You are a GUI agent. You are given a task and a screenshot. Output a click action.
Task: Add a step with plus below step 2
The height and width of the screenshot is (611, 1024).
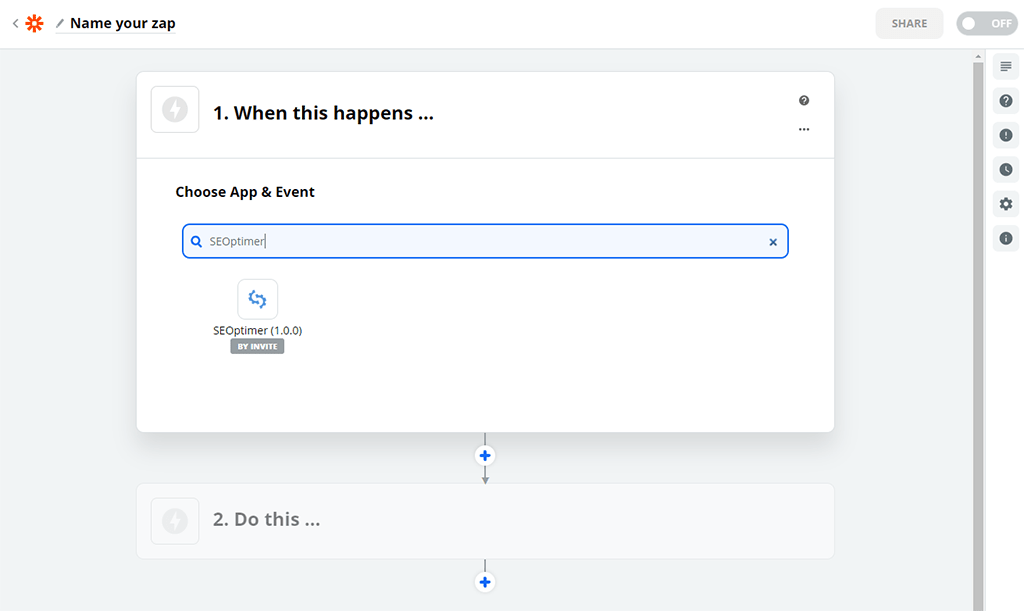click(x=485, y=582)
